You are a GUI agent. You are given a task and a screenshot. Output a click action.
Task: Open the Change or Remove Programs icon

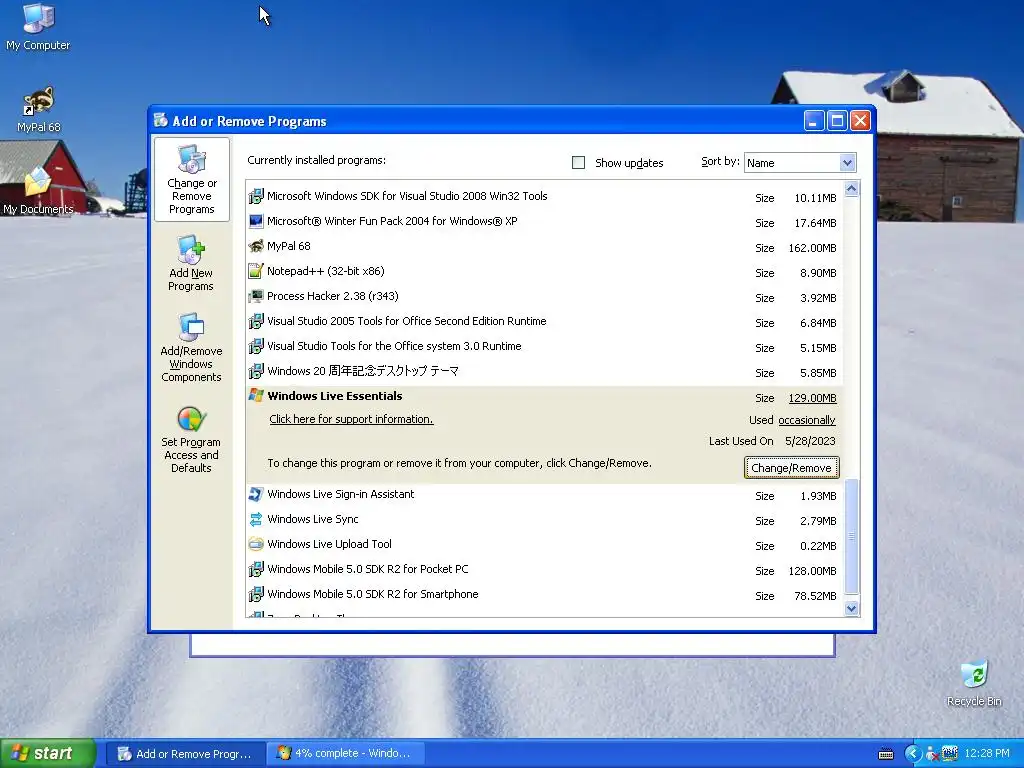[x=191, y=160]
